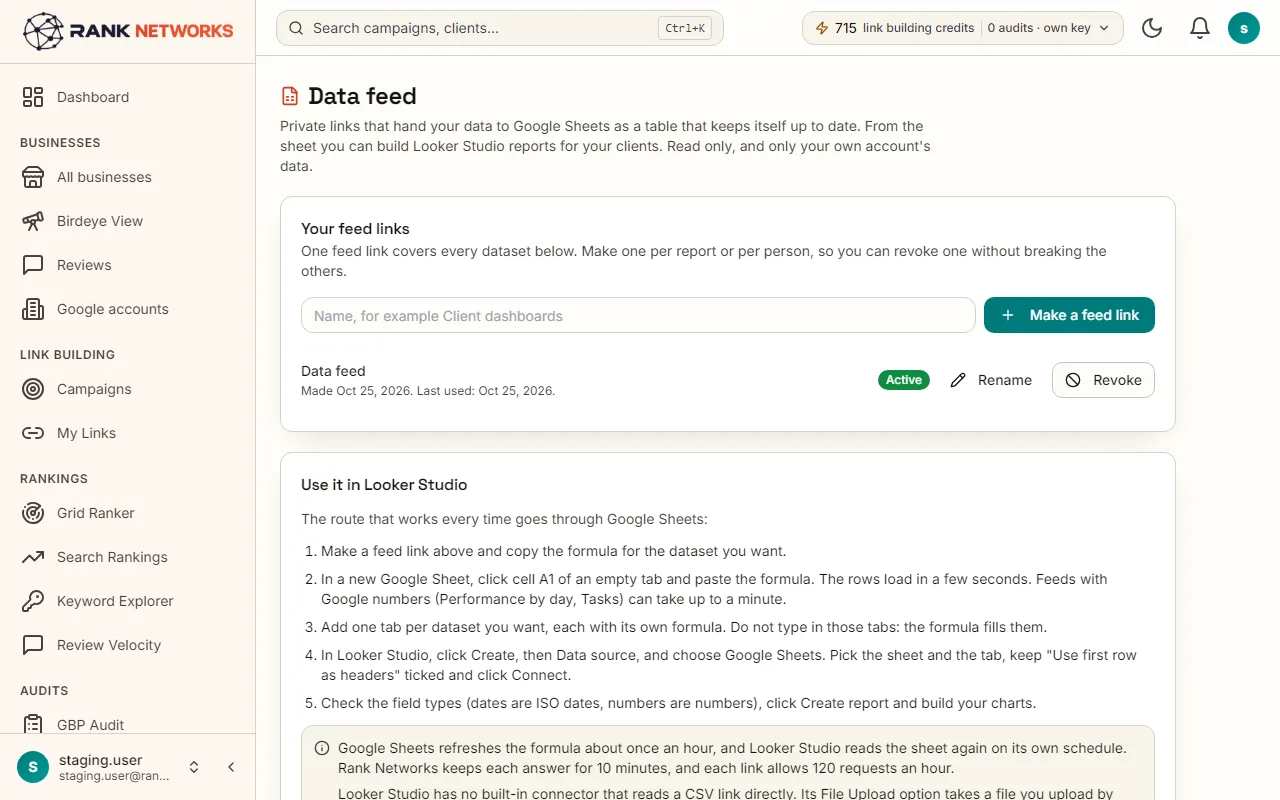Focus the Search campaigns, clients field

[499, 28]
